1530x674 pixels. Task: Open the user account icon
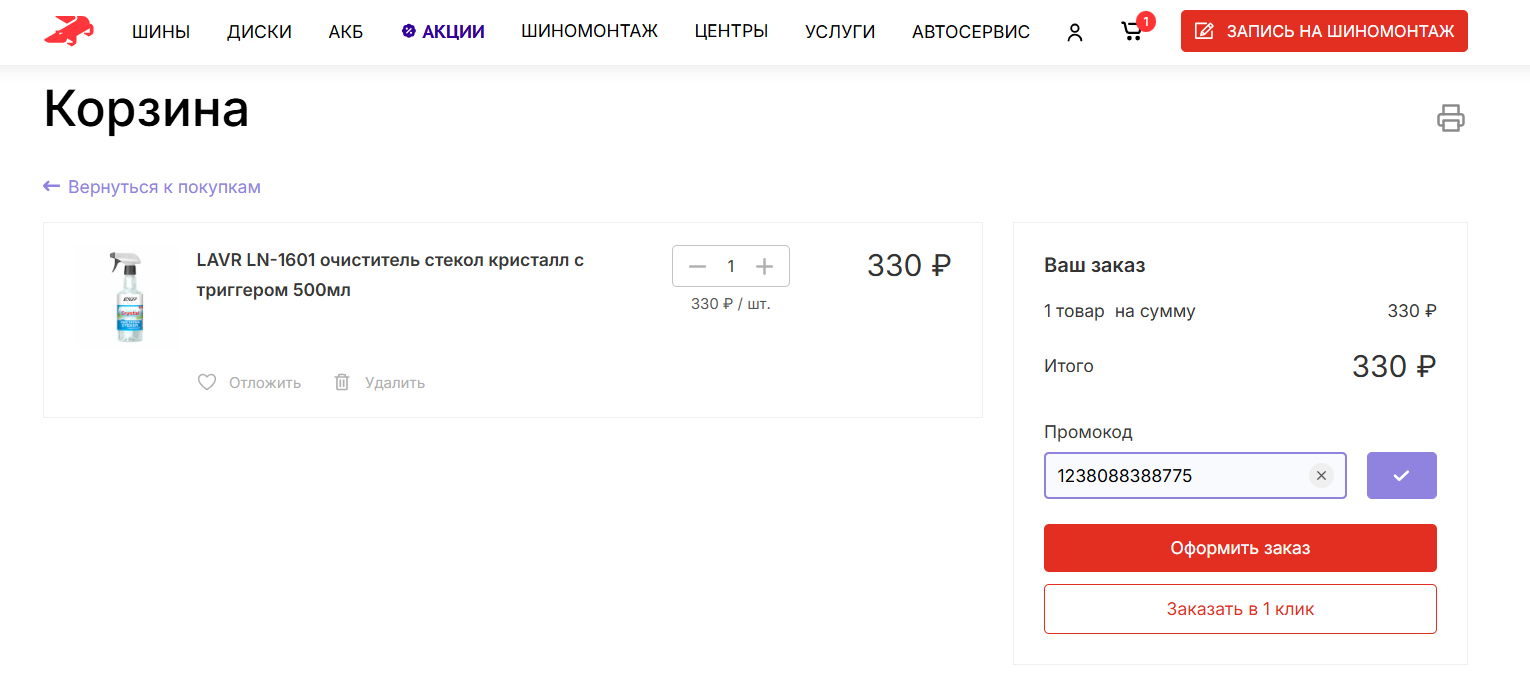pos(1075,32)
